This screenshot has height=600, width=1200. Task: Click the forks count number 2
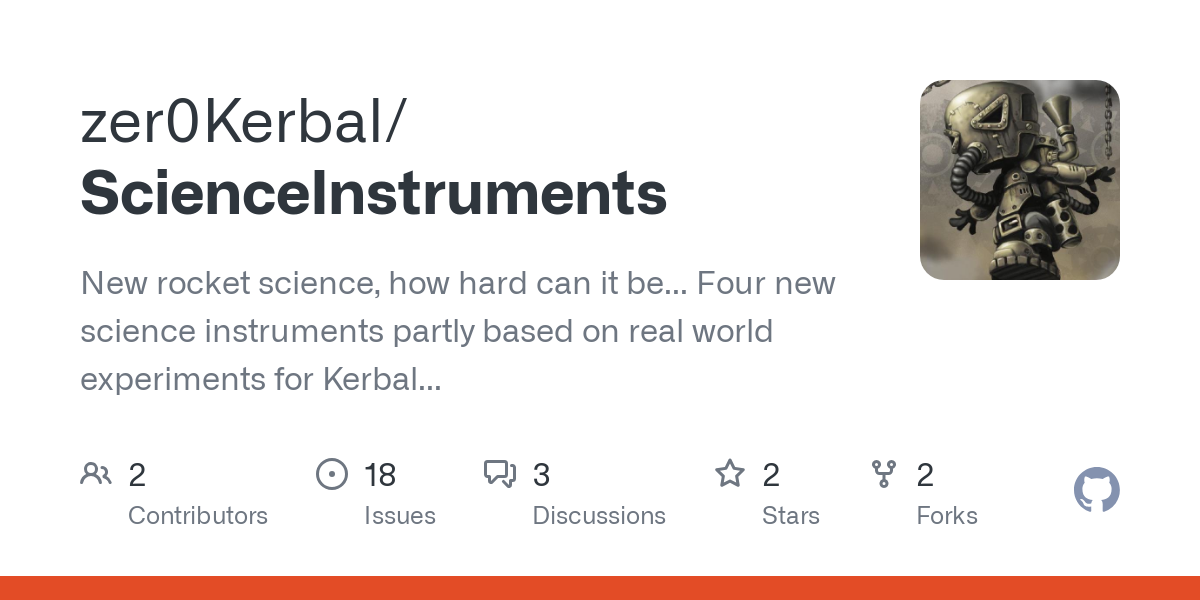tap(925, 475)
